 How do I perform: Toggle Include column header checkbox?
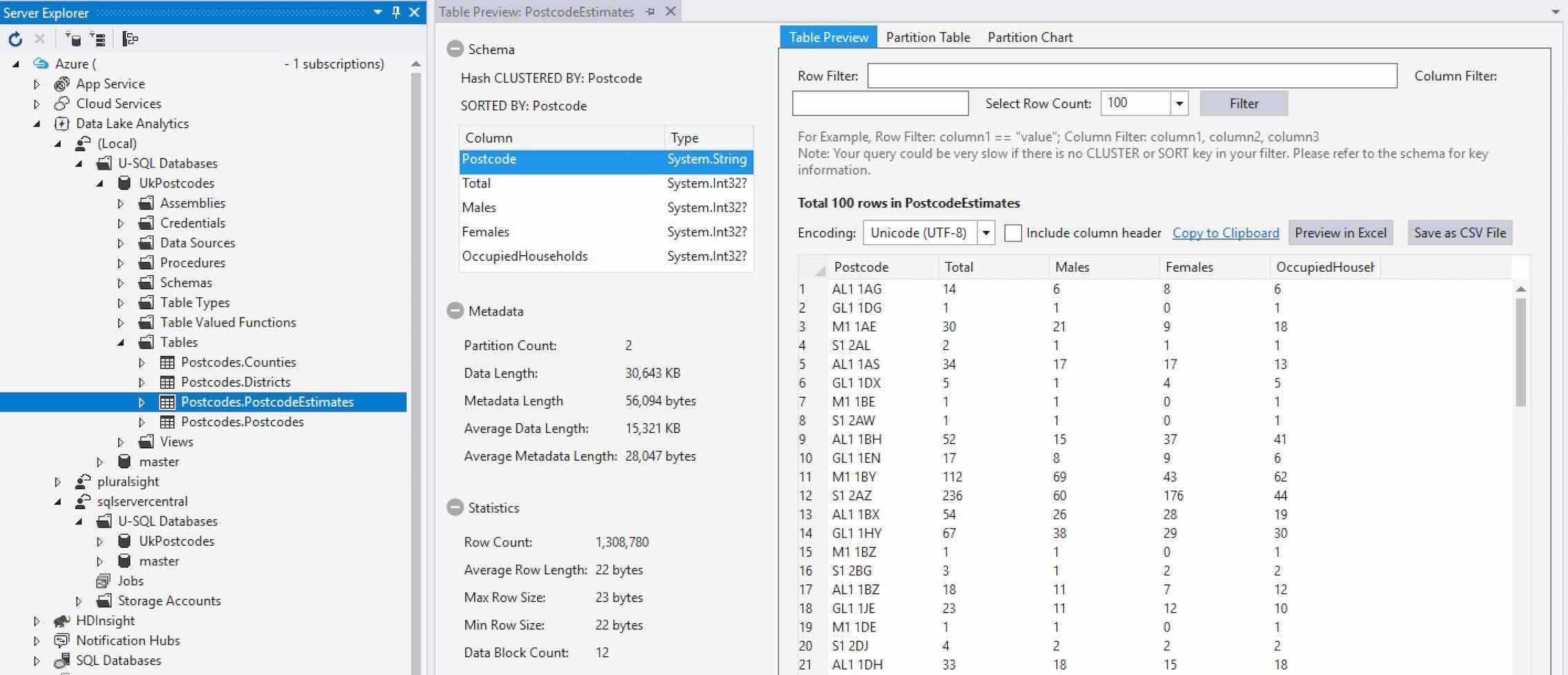click(1013, 233)
